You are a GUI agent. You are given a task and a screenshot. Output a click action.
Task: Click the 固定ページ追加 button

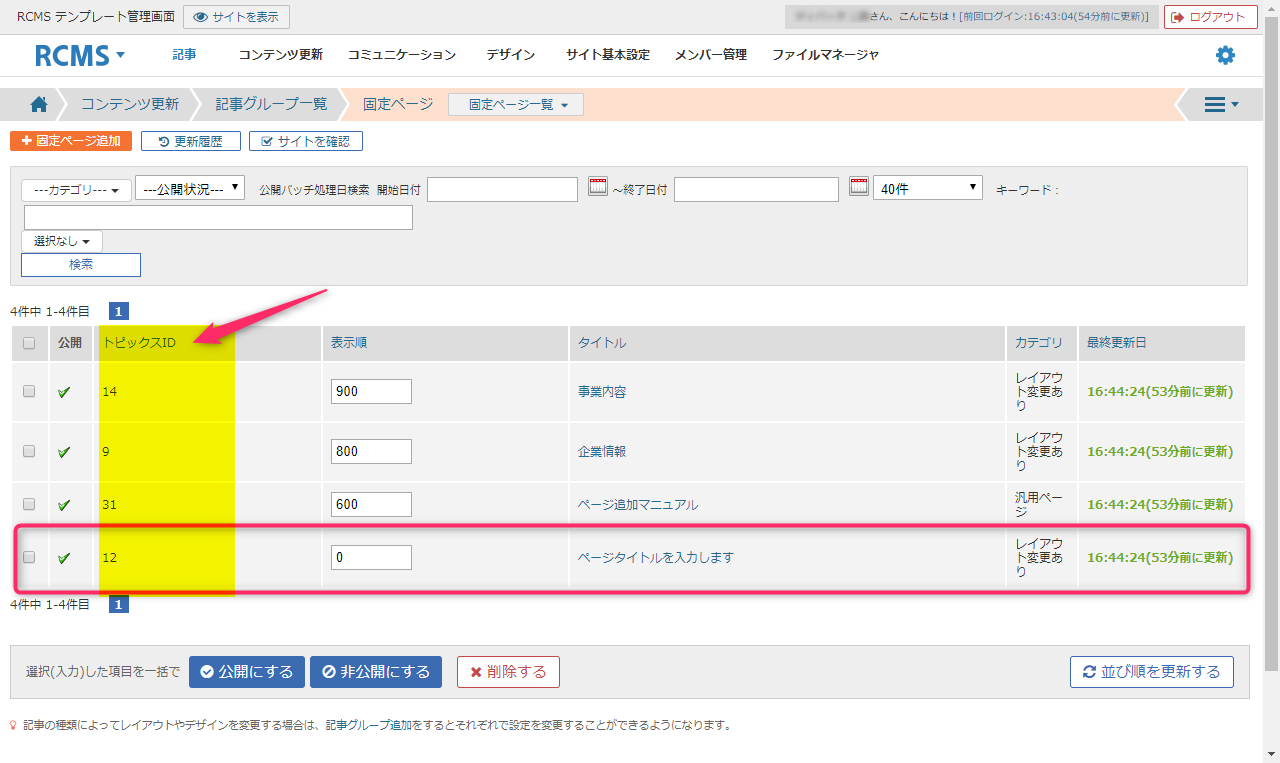coord(71,141)
